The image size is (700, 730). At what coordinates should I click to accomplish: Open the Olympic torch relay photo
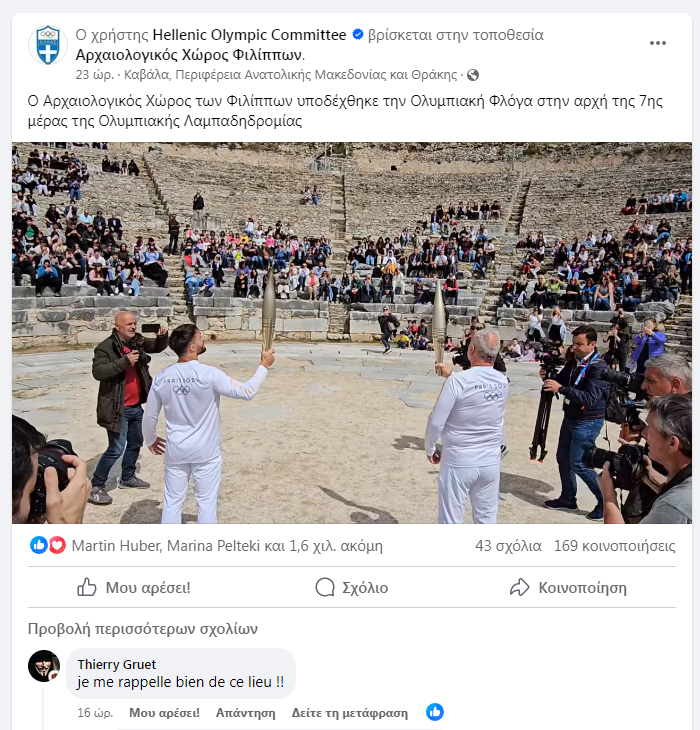351,333
